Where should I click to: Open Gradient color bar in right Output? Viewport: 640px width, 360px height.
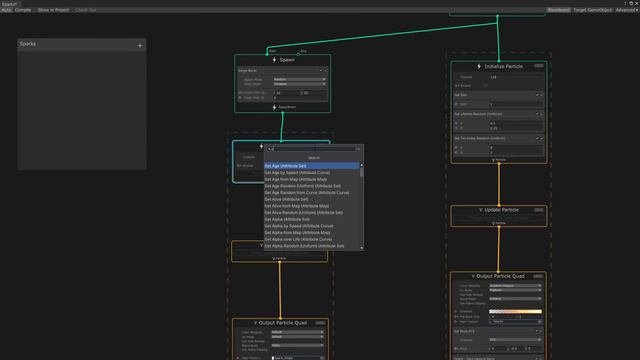point(516,311)
